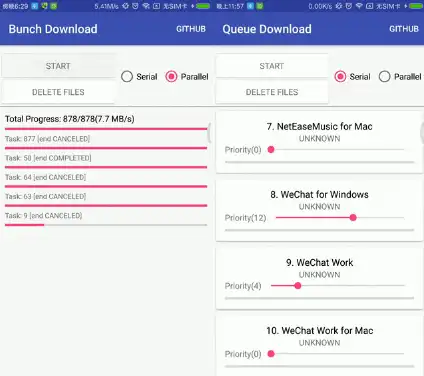Click the 5.41M/s network speed indicator
This screenshot has width=424, height=376.
click(106, 6)
